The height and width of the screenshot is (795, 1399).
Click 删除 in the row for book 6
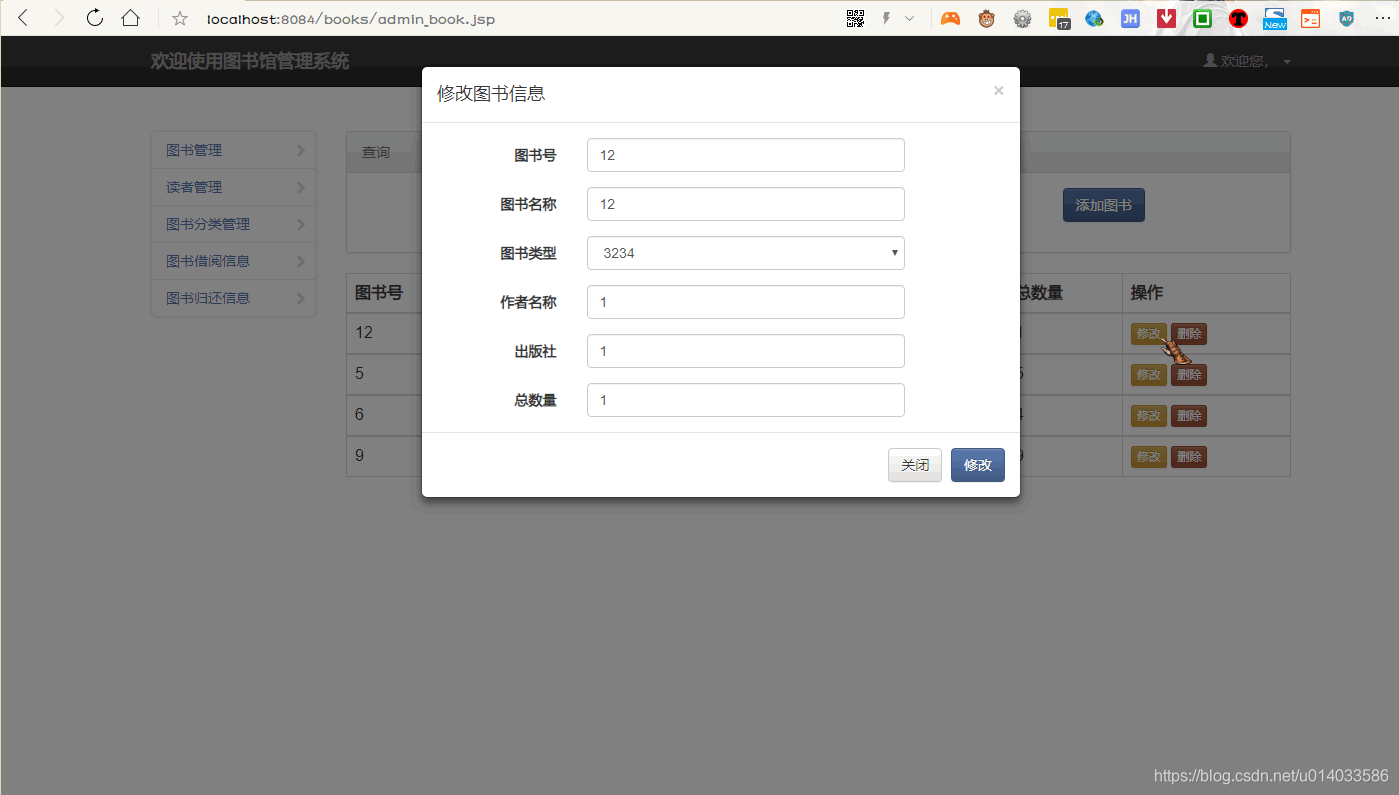tap(1189, 416)
